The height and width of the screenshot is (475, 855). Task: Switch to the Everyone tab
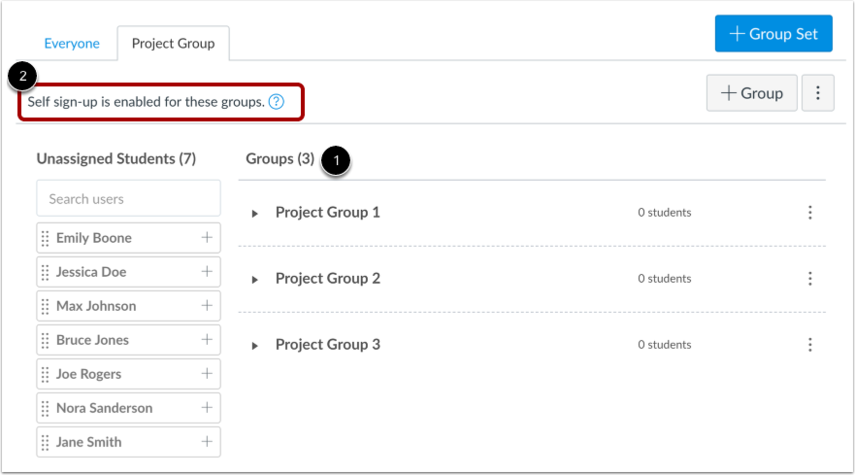point(72,44)
